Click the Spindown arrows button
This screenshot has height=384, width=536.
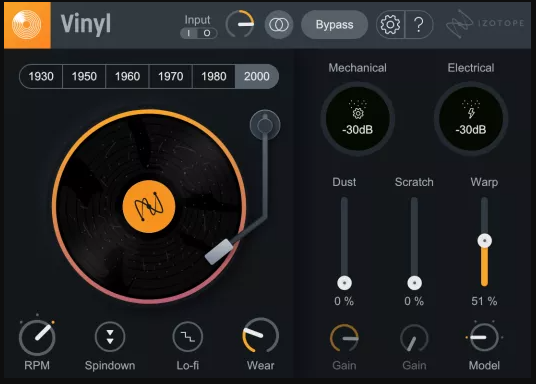(x=110, y=337)
